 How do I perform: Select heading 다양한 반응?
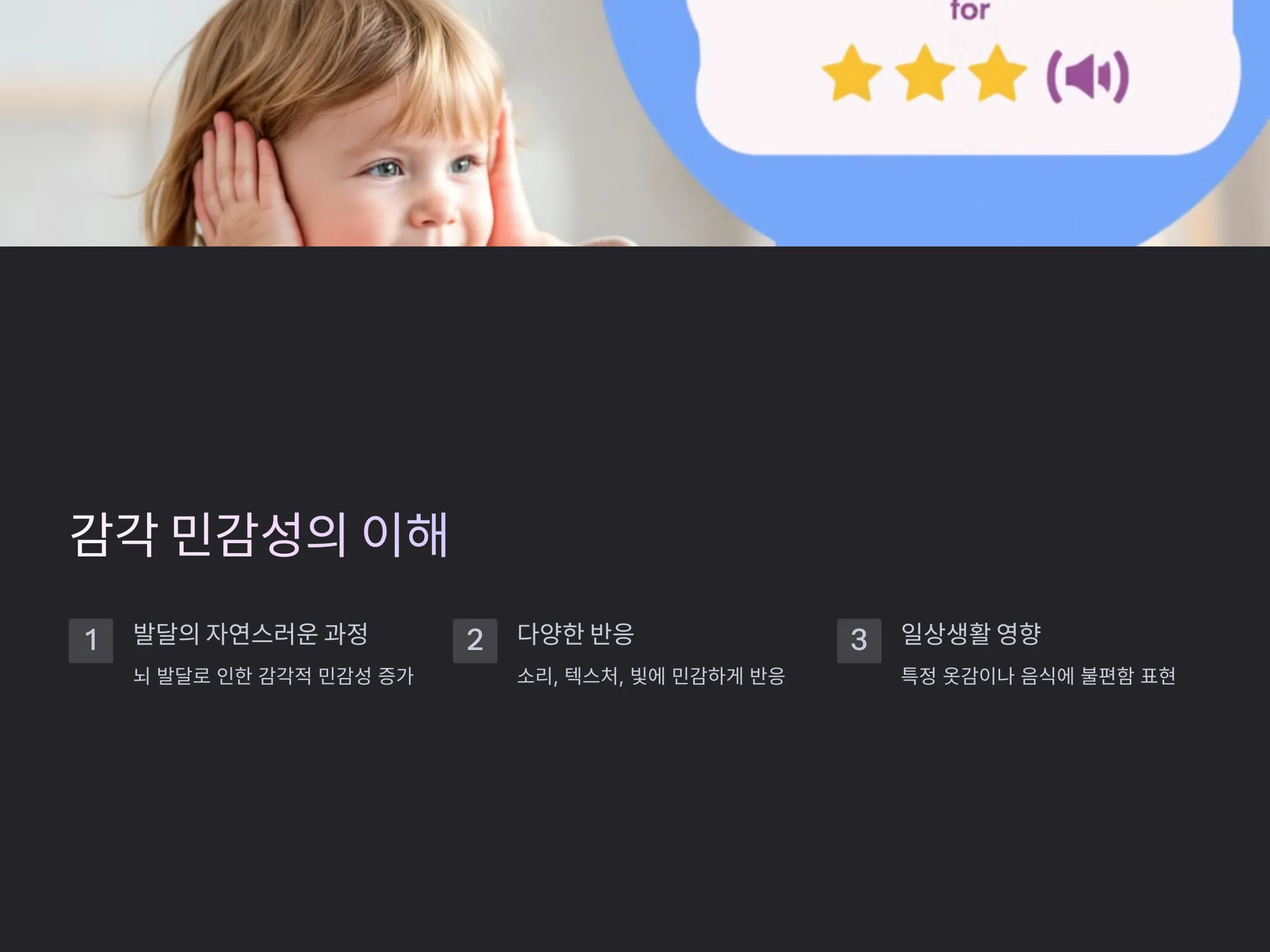pyautogui.click(x=575, y=634)
